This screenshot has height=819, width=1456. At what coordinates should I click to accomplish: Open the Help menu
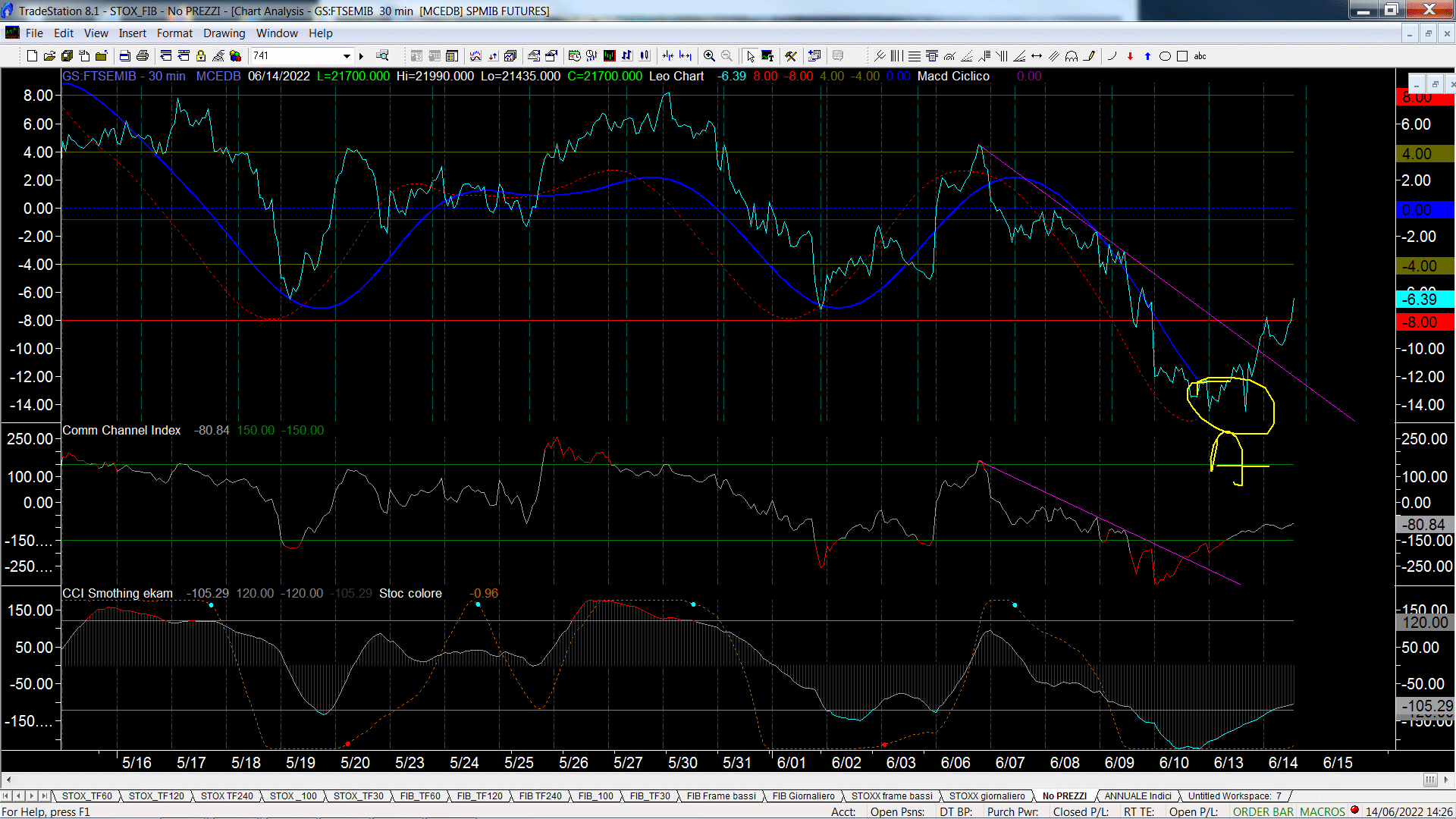pyautogui.click(x=320, y=33)
